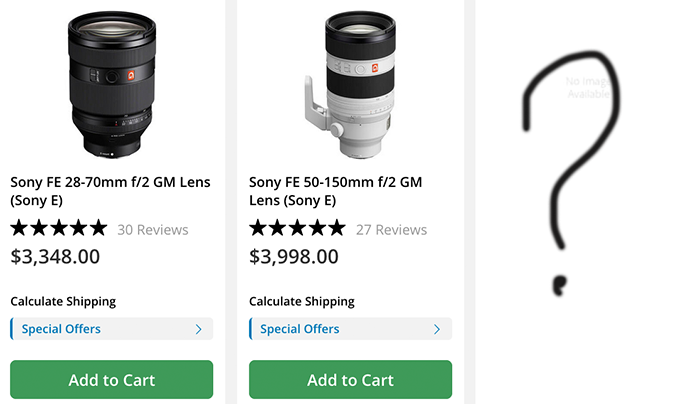Expand Special Offers for the 50-150mm lens
The image size is (700, 404).
(300, 329)
